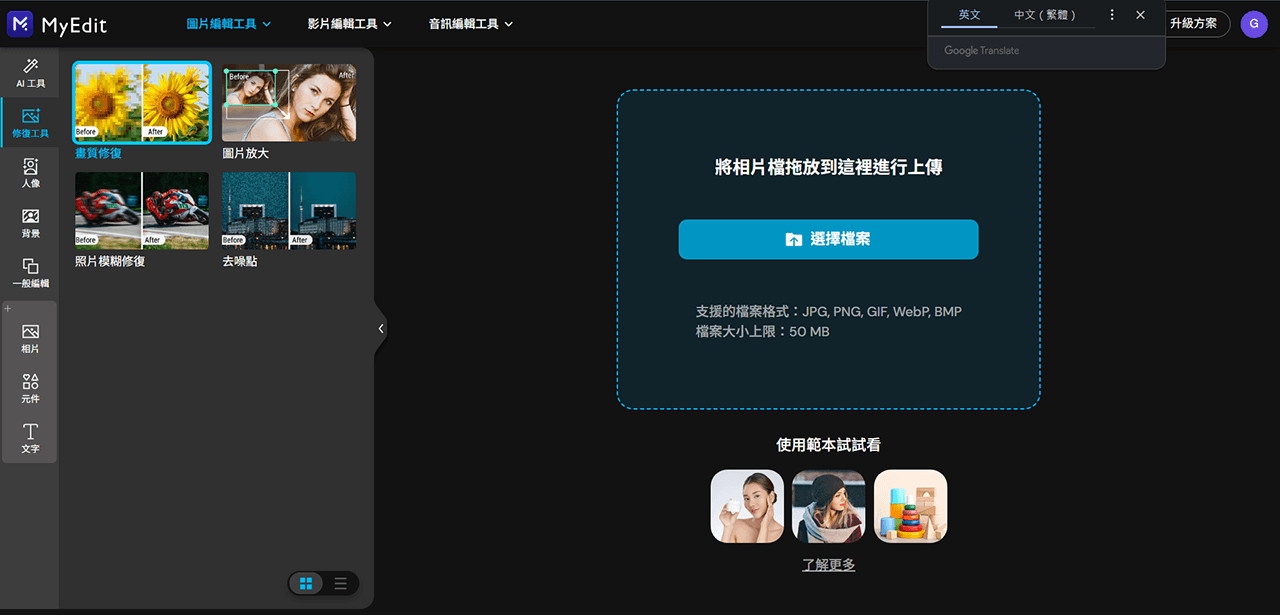
Task: Expand the 影片編輯工具 dropdown menu
Action: point(349,24)
